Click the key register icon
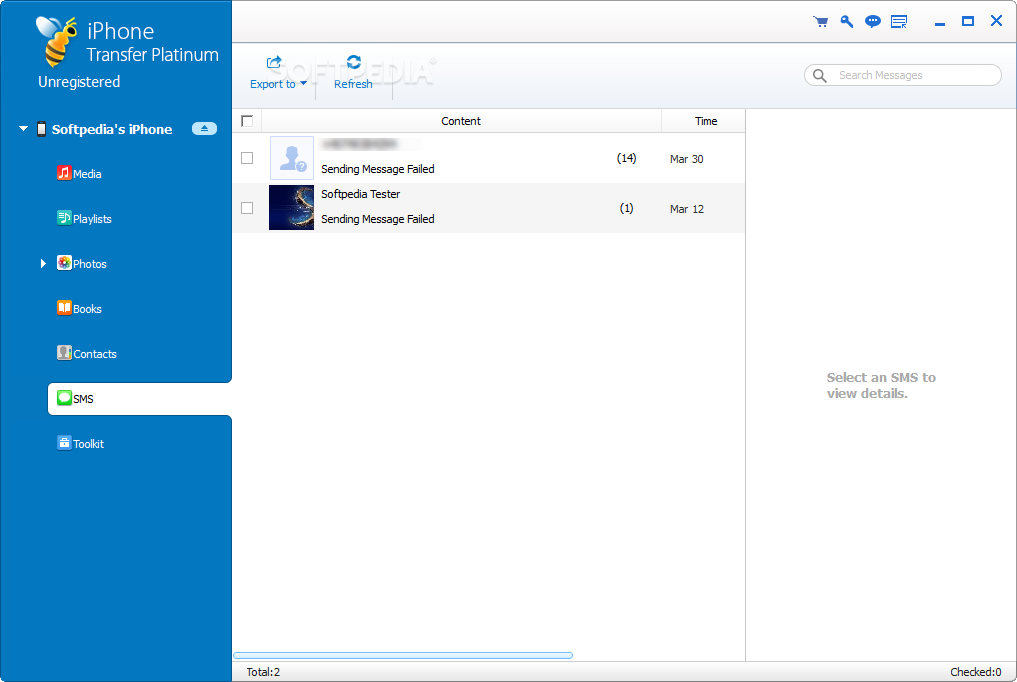1017x682 pixels. (x=846, y=21)
